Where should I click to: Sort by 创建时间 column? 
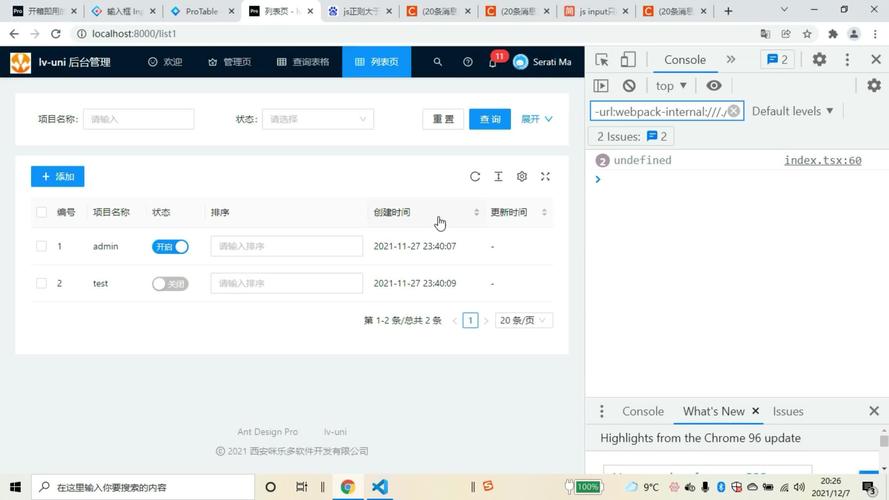[426, 212]
